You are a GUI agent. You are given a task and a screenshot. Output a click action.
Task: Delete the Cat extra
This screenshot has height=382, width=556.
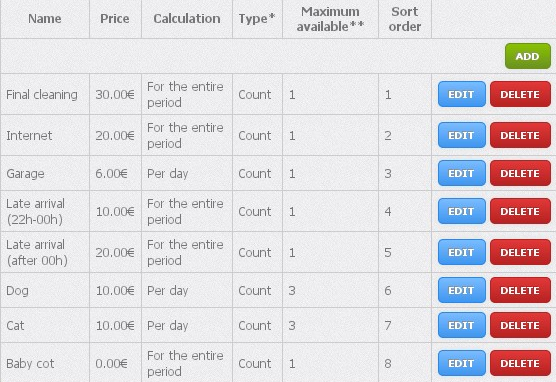(x=520, y=325)
